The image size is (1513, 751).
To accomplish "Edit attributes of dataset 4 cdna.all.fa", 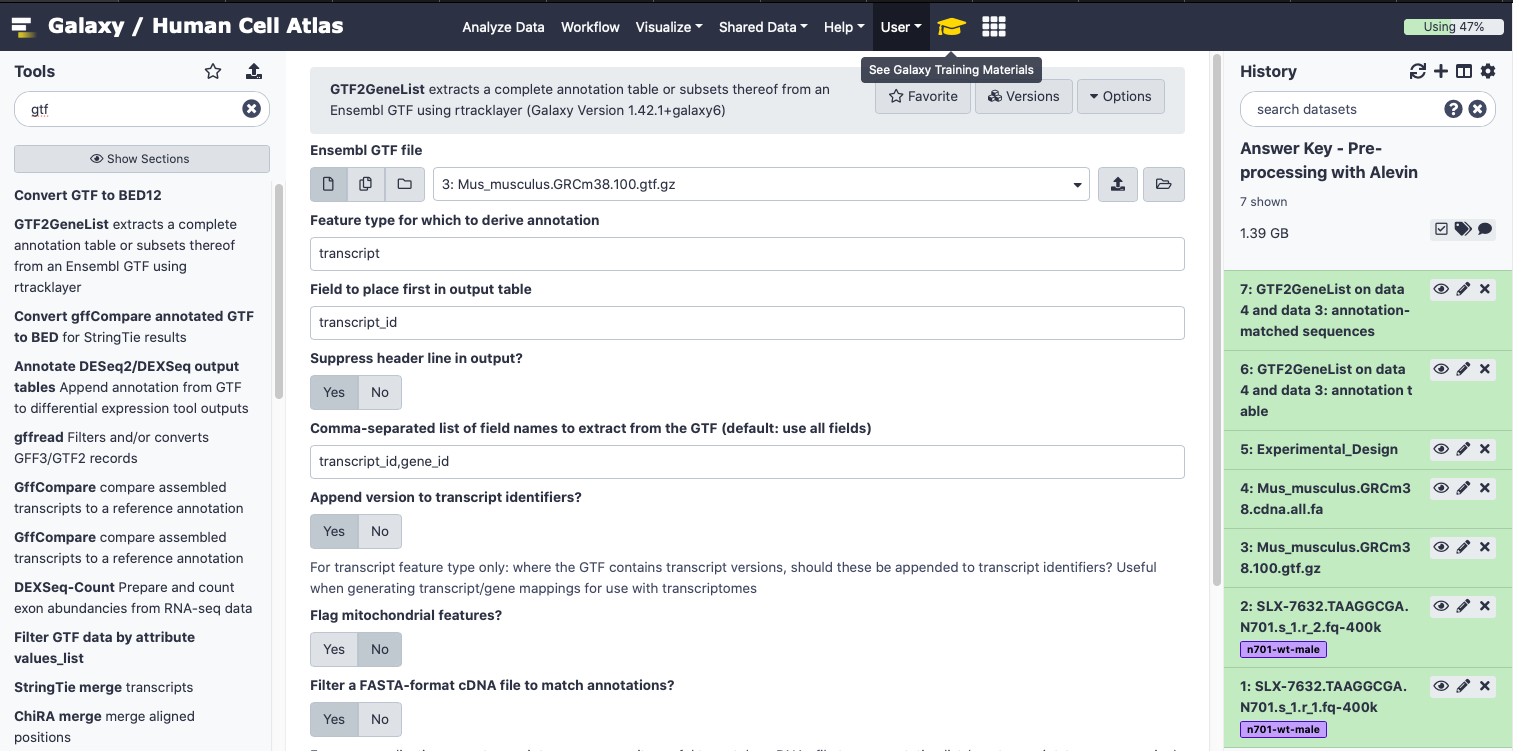I will coord(1463,488).
